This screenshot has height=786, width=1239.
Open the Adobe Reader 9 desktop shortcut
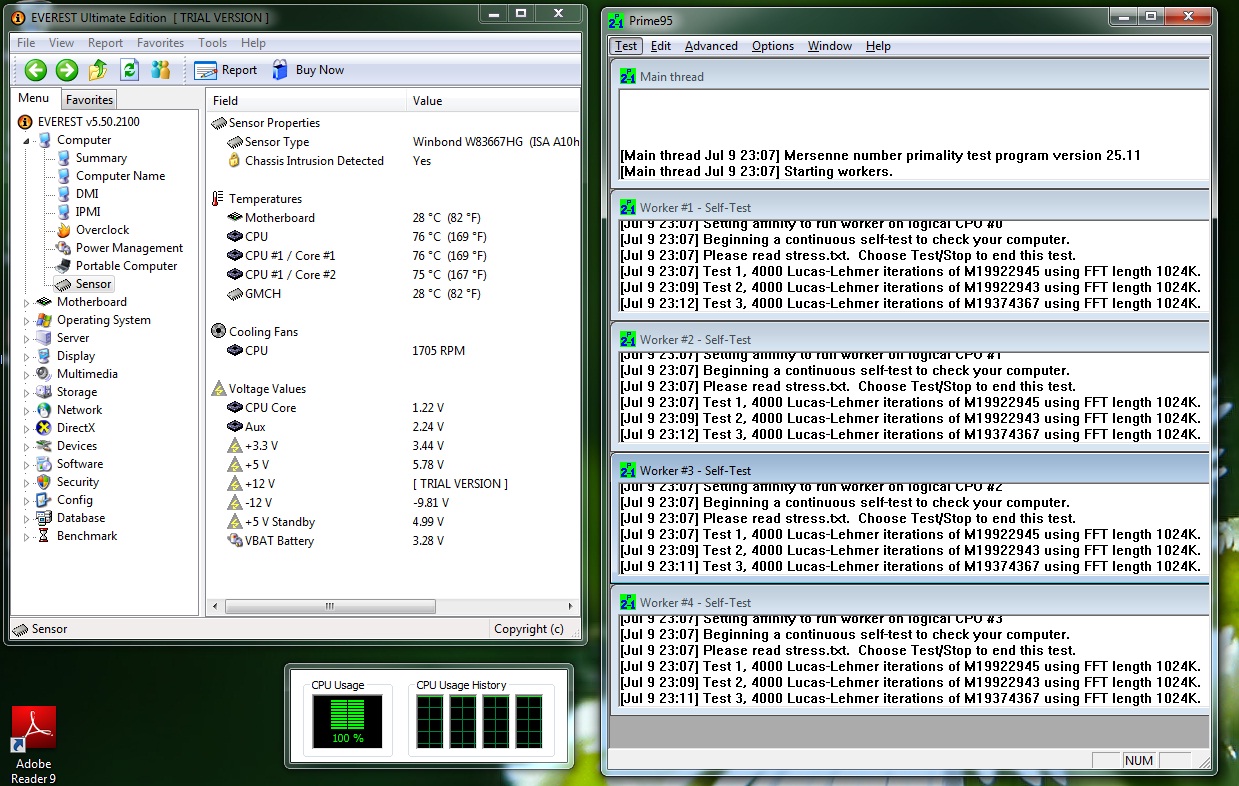(x=33, y=744)
